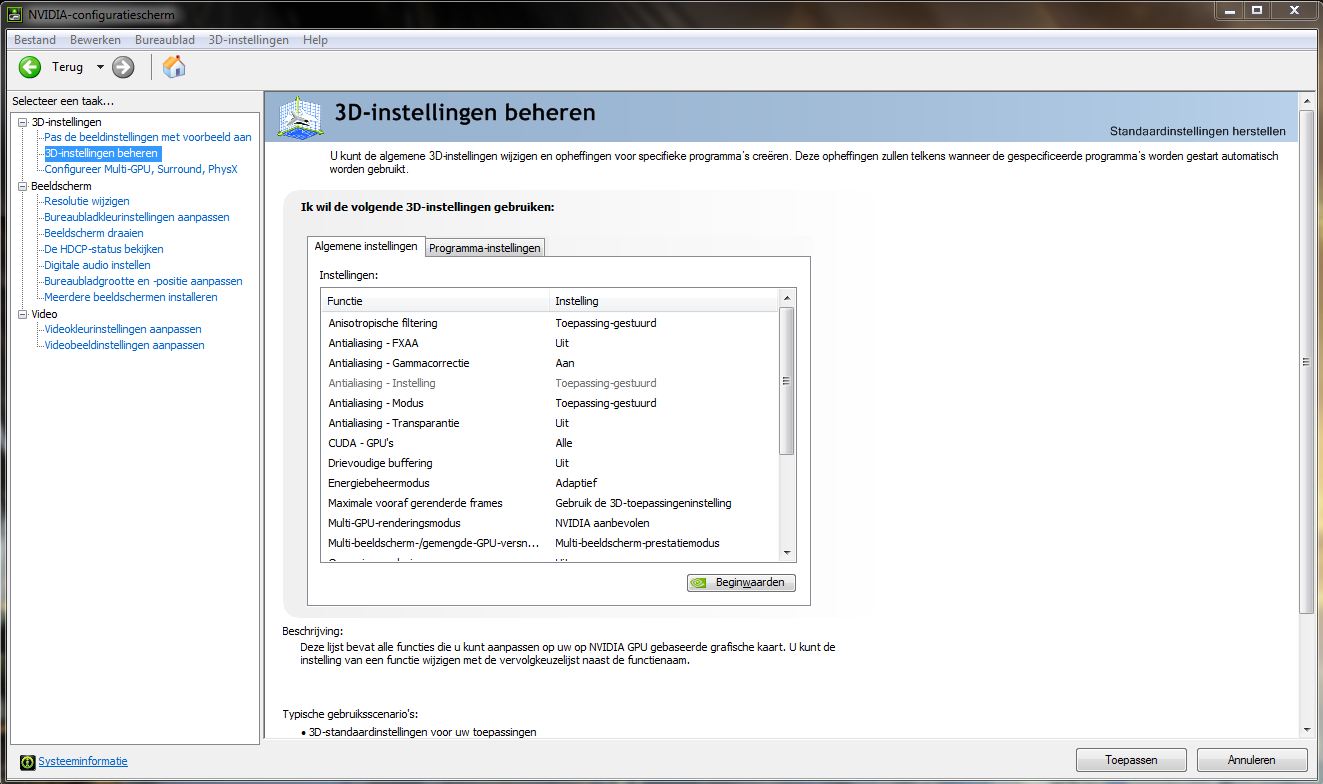Open Bureaubladkleurinstellingen aanpassen
Screen dimensions: 1323x784
[x=137, y=217]
